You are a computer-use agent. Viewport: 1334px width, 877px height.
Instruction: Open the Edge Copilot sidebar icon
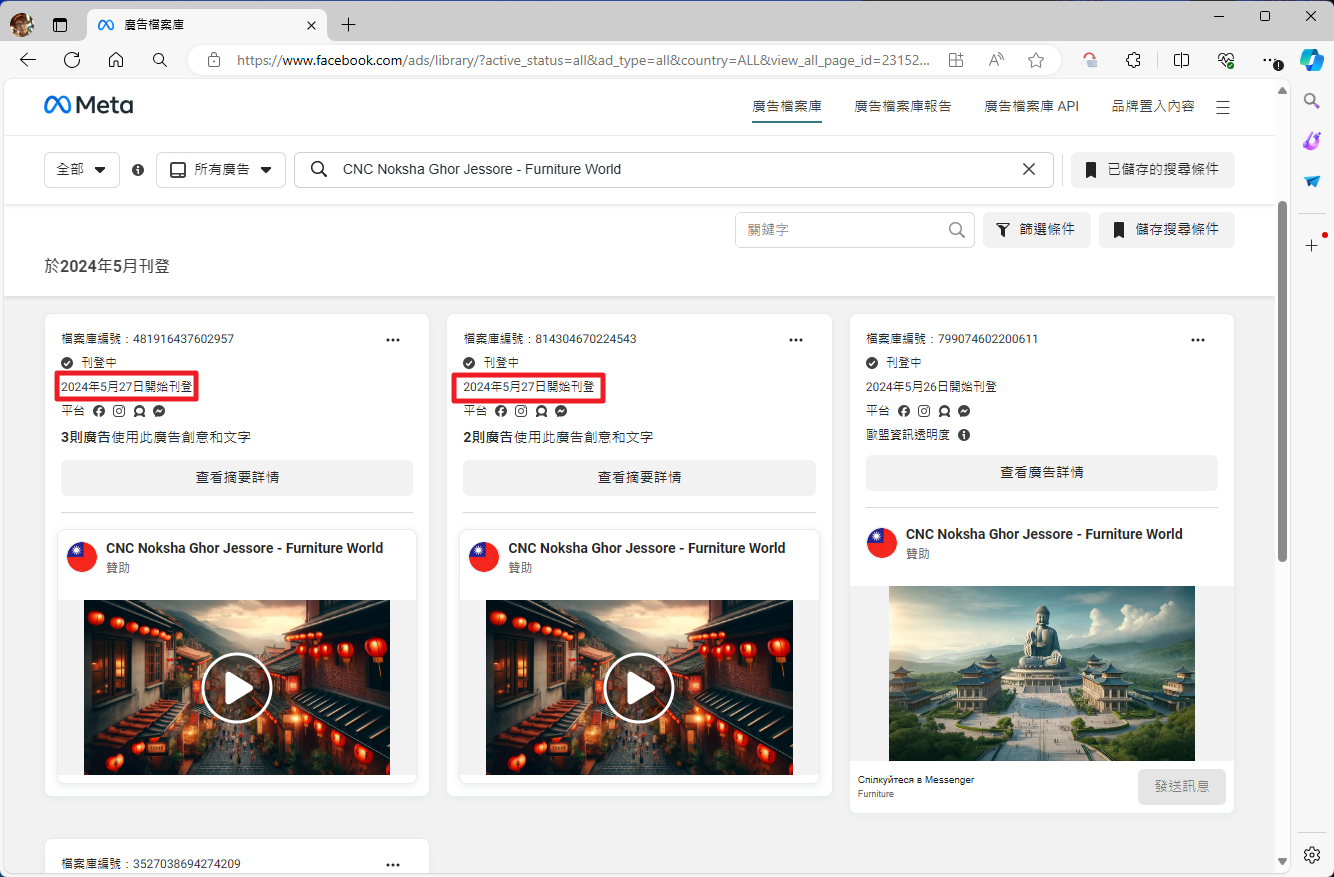(x=1311, y=60)
